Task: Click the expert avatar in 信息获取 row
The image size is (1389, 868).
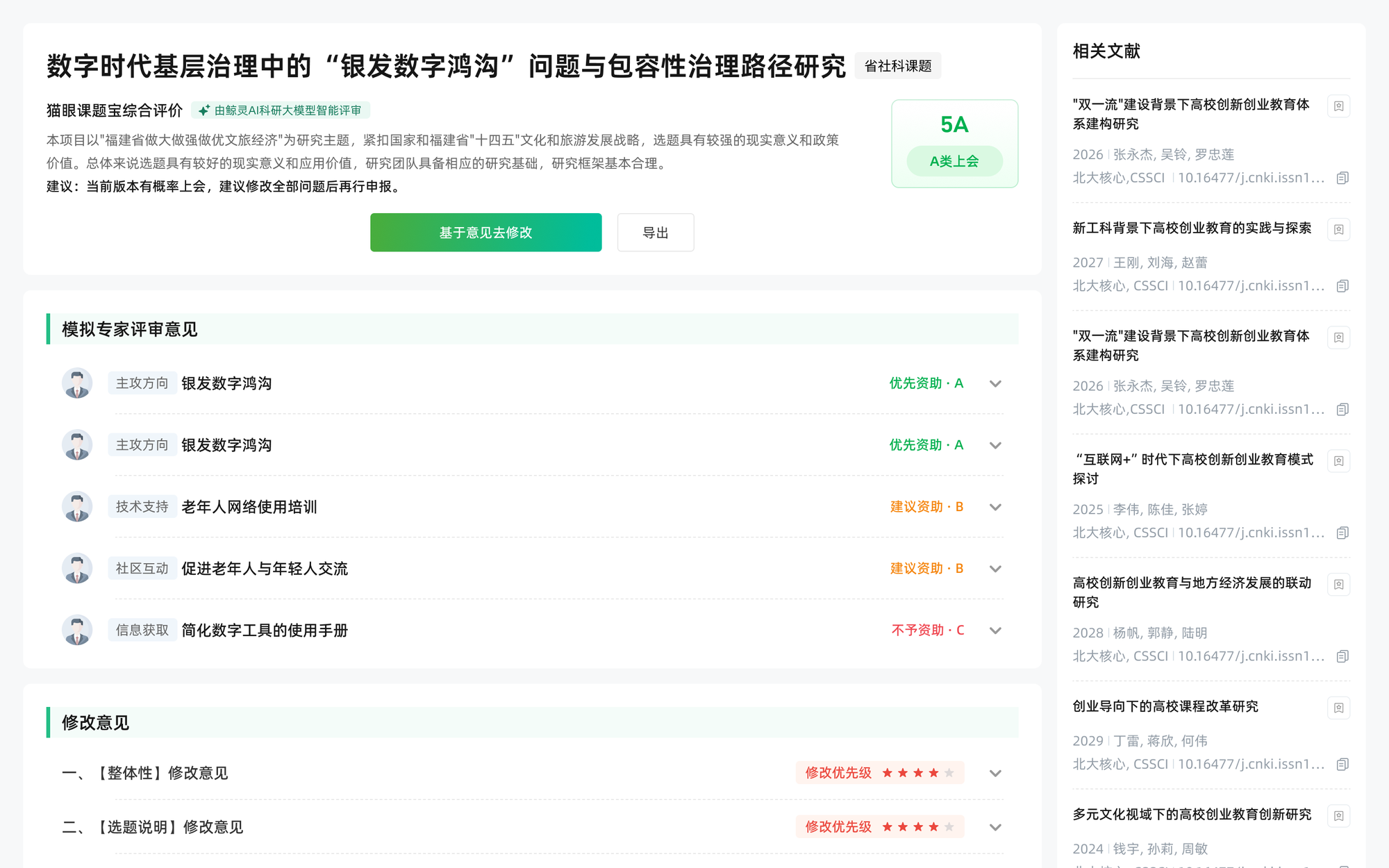Action: (x=77, y=631)
